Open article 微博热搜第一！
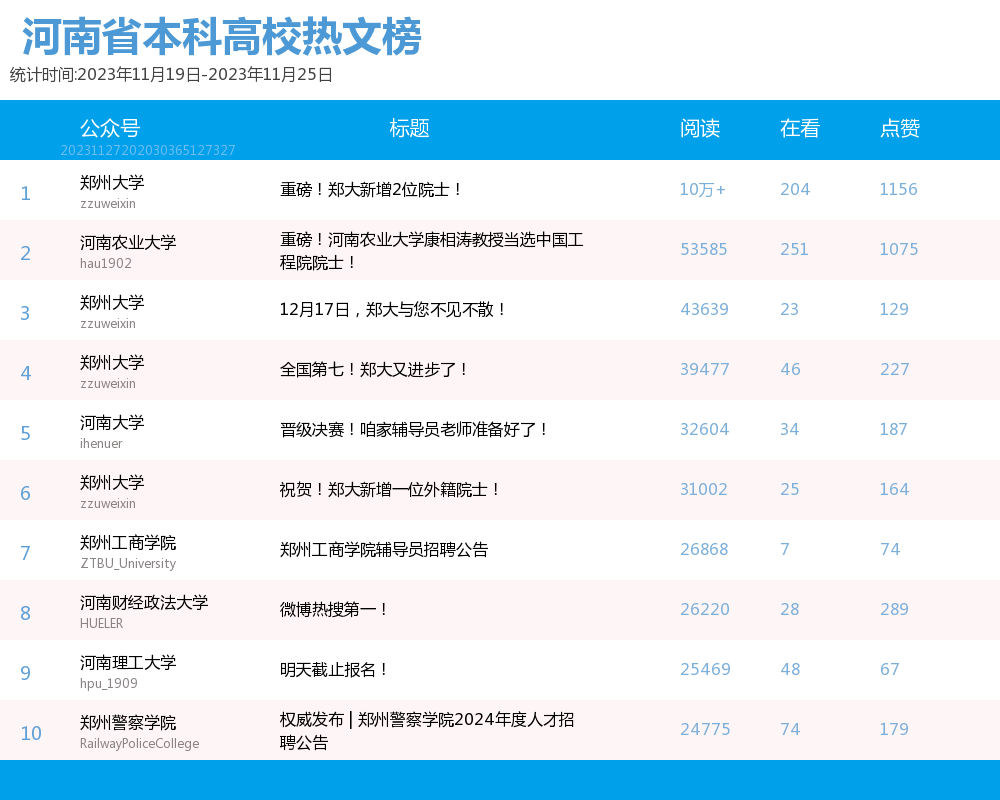The image size is (1000, 800). 334,609
